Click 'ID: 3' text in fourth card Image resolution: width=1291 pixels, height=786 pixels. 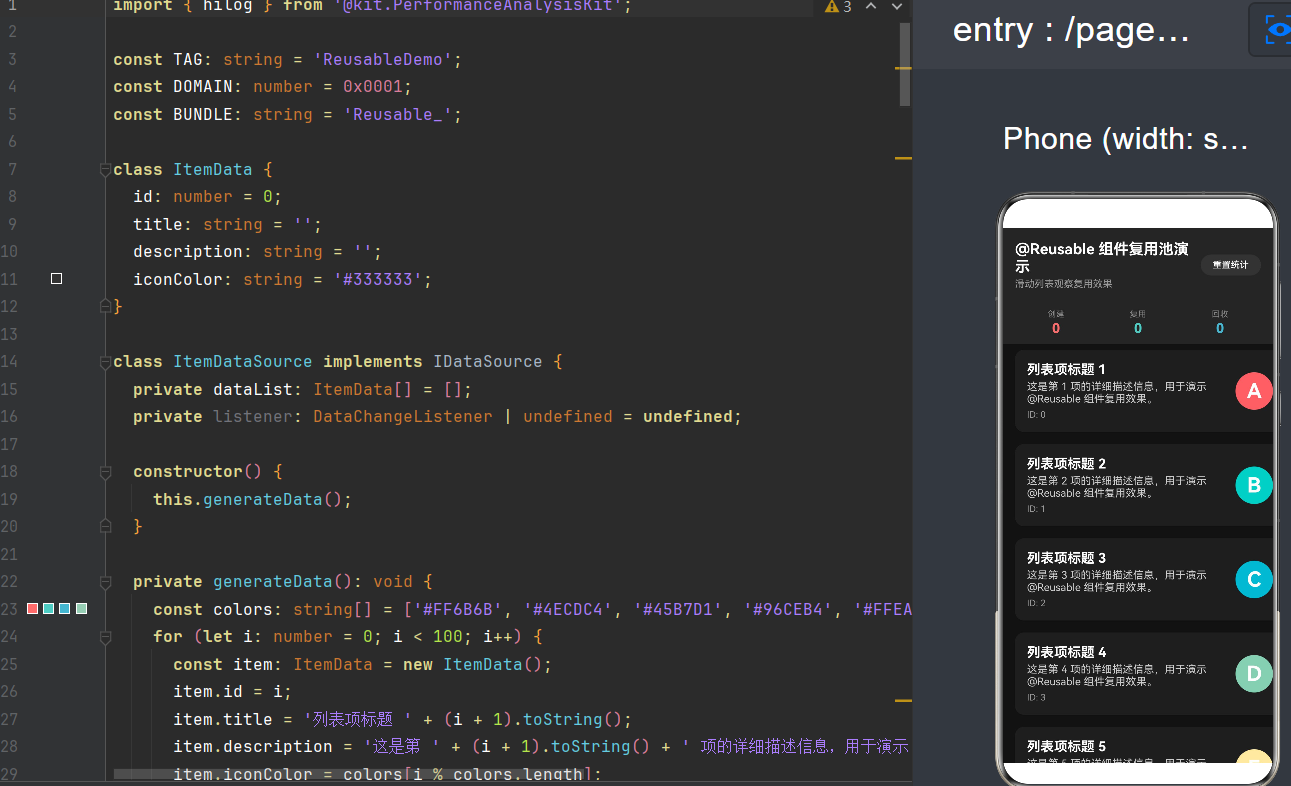tap(1036, 697)
